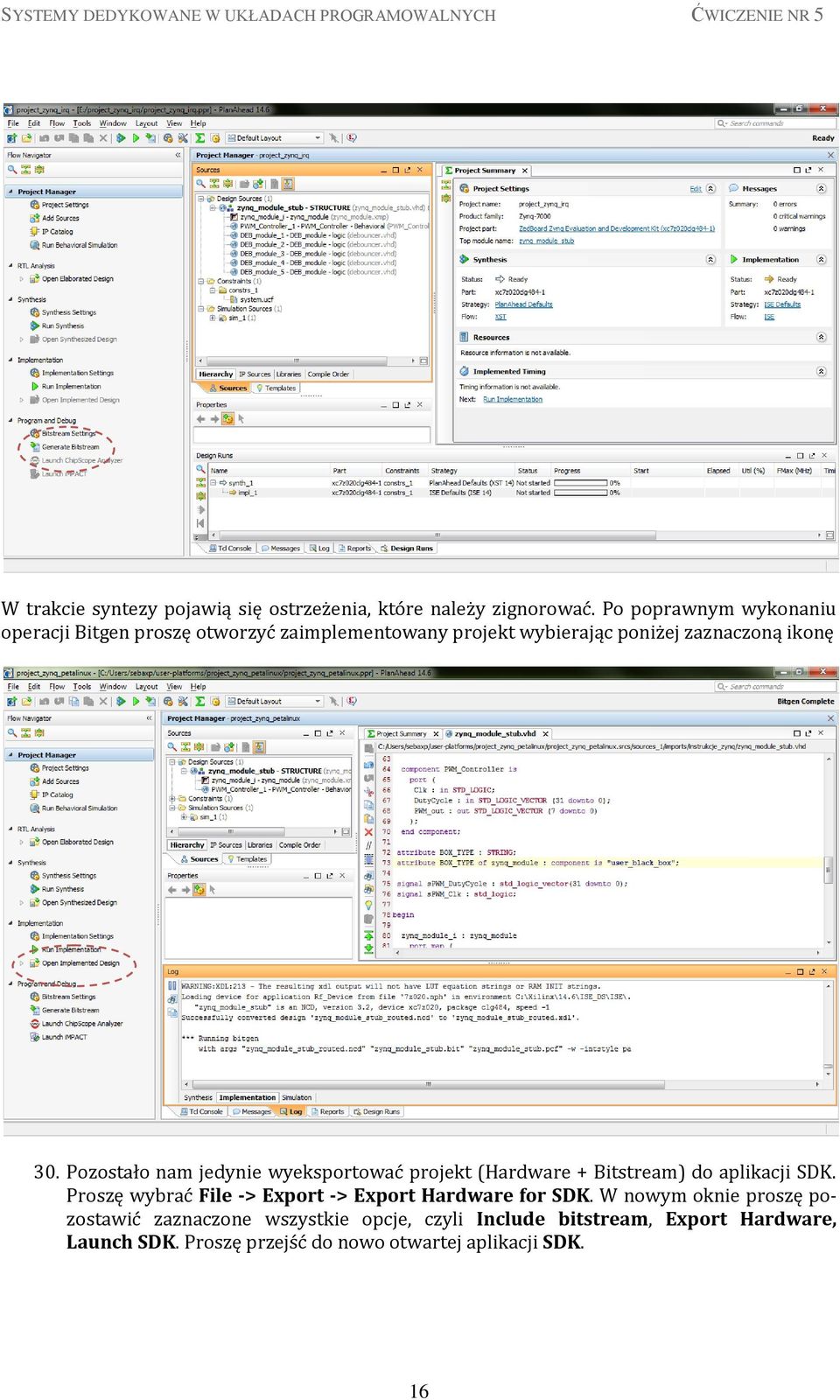Click the pause icon in lower Log panel
Viewport: 840px width, 1400px height.
[172, 986]
